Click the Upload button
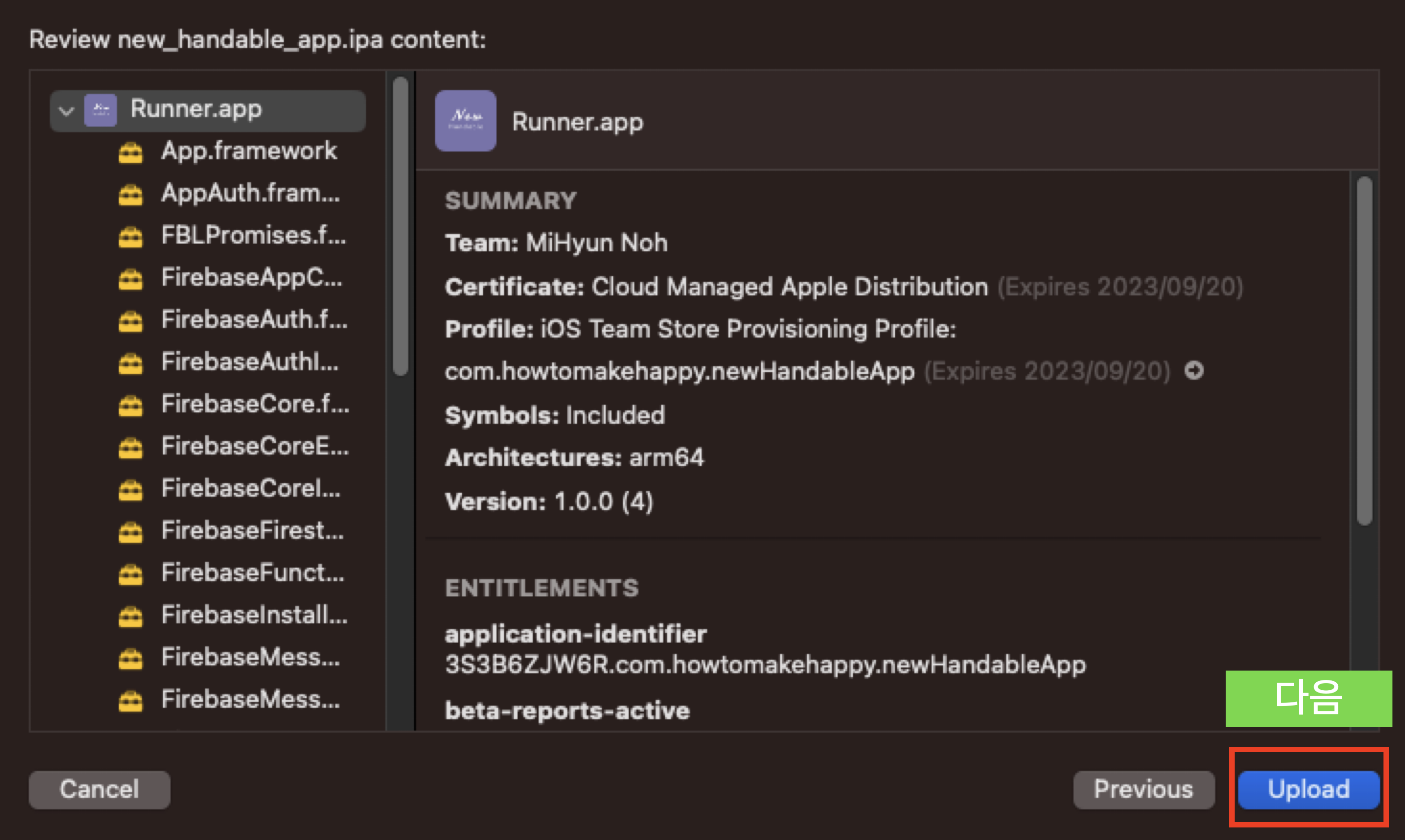 click(x=1308, y=789)
